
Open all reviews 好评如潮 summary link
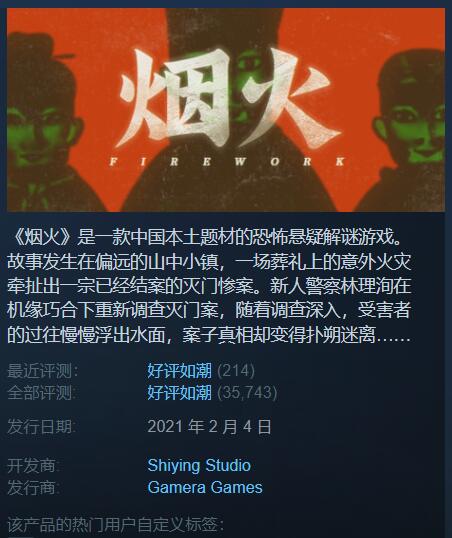pos(179,393)
